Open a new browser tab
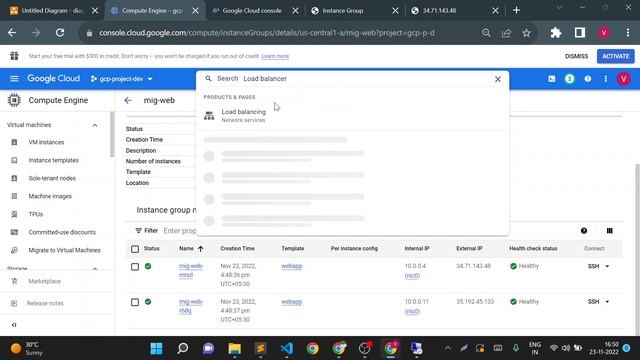The image size is (640, 360). click(x=516, y=11)
